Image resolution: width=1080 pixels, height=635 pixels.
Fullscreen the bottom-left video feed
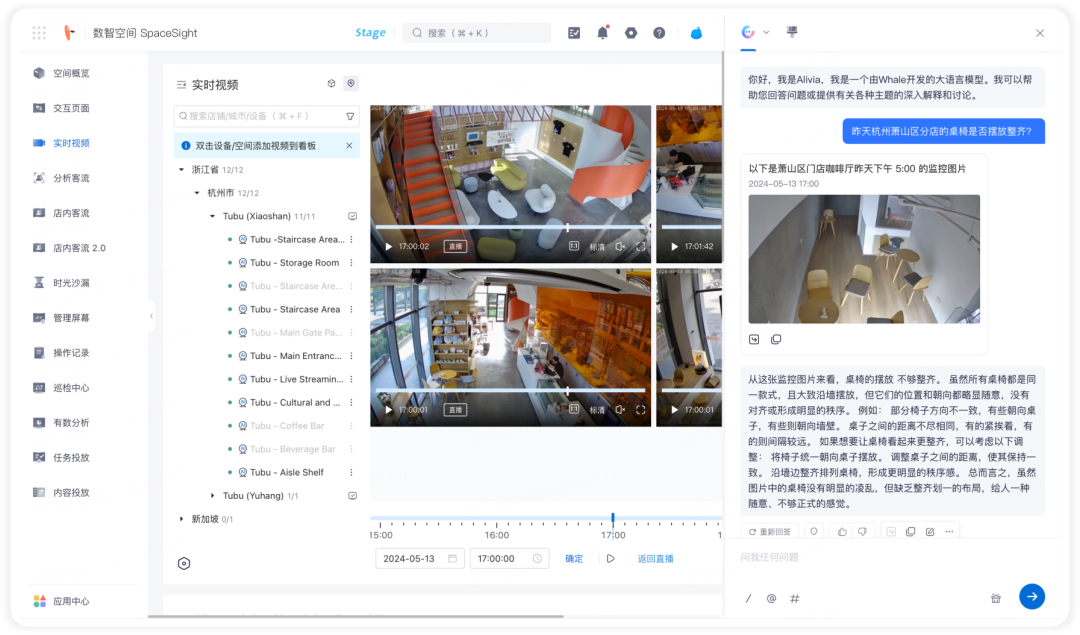641,410
